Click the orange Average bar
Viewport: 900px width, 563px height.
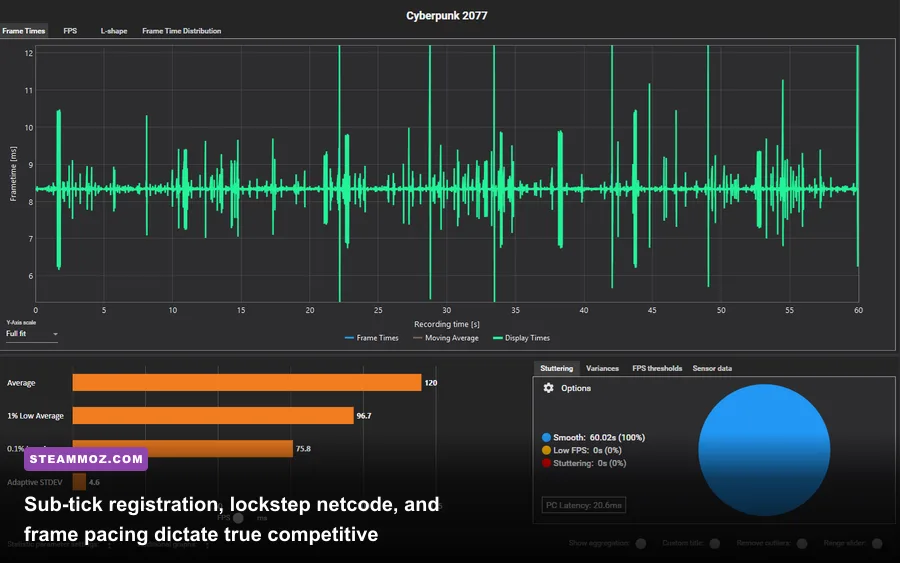click(247, 383)
